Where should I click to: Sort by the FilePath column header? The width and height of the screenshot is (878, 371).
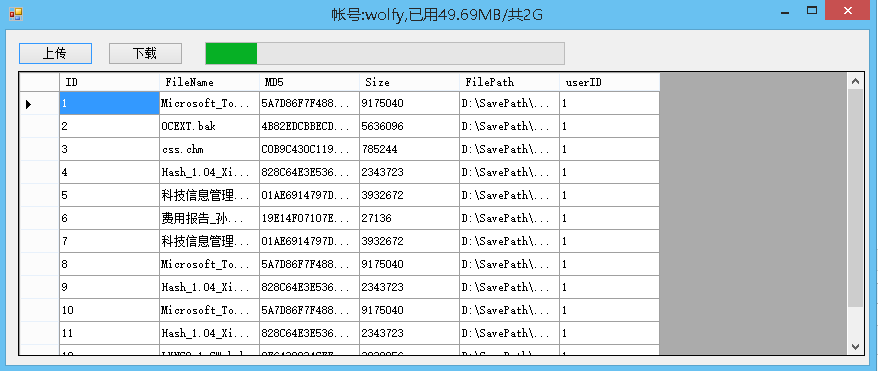click(x=510, y=82)
